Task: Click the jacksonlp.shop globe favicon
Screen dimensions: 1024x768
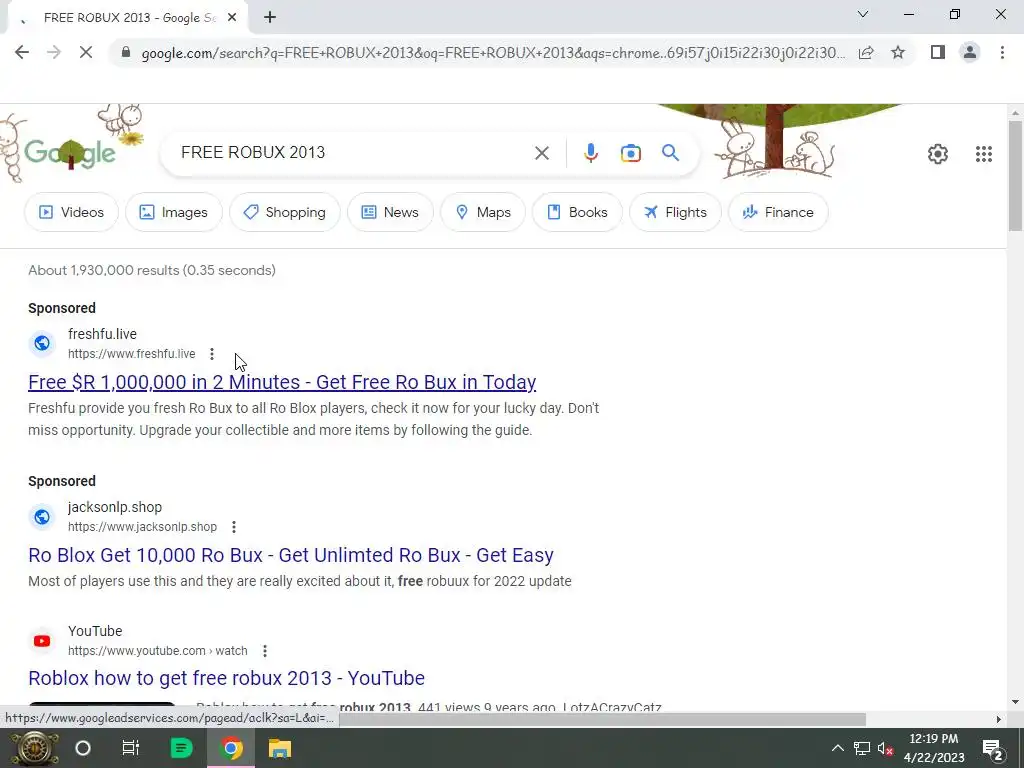Action: point(42,517)
